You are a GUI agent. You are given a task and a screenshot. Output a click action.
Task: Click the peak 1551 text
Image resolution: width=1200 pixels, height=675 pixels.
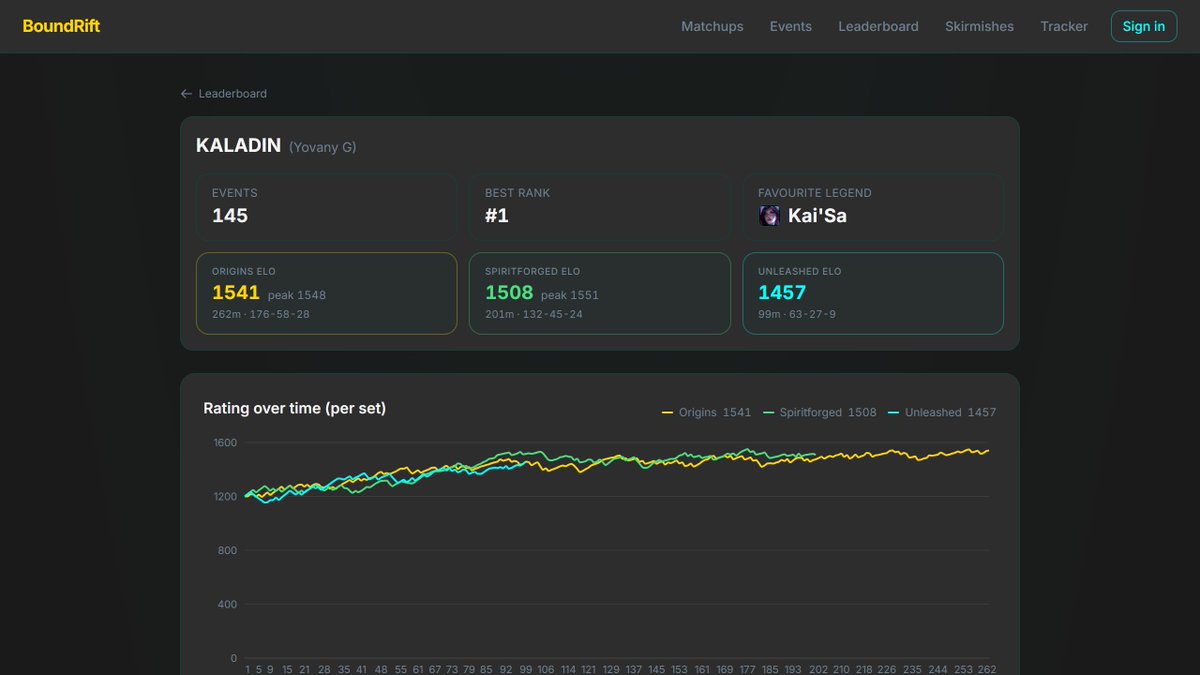tap(570, 295)
